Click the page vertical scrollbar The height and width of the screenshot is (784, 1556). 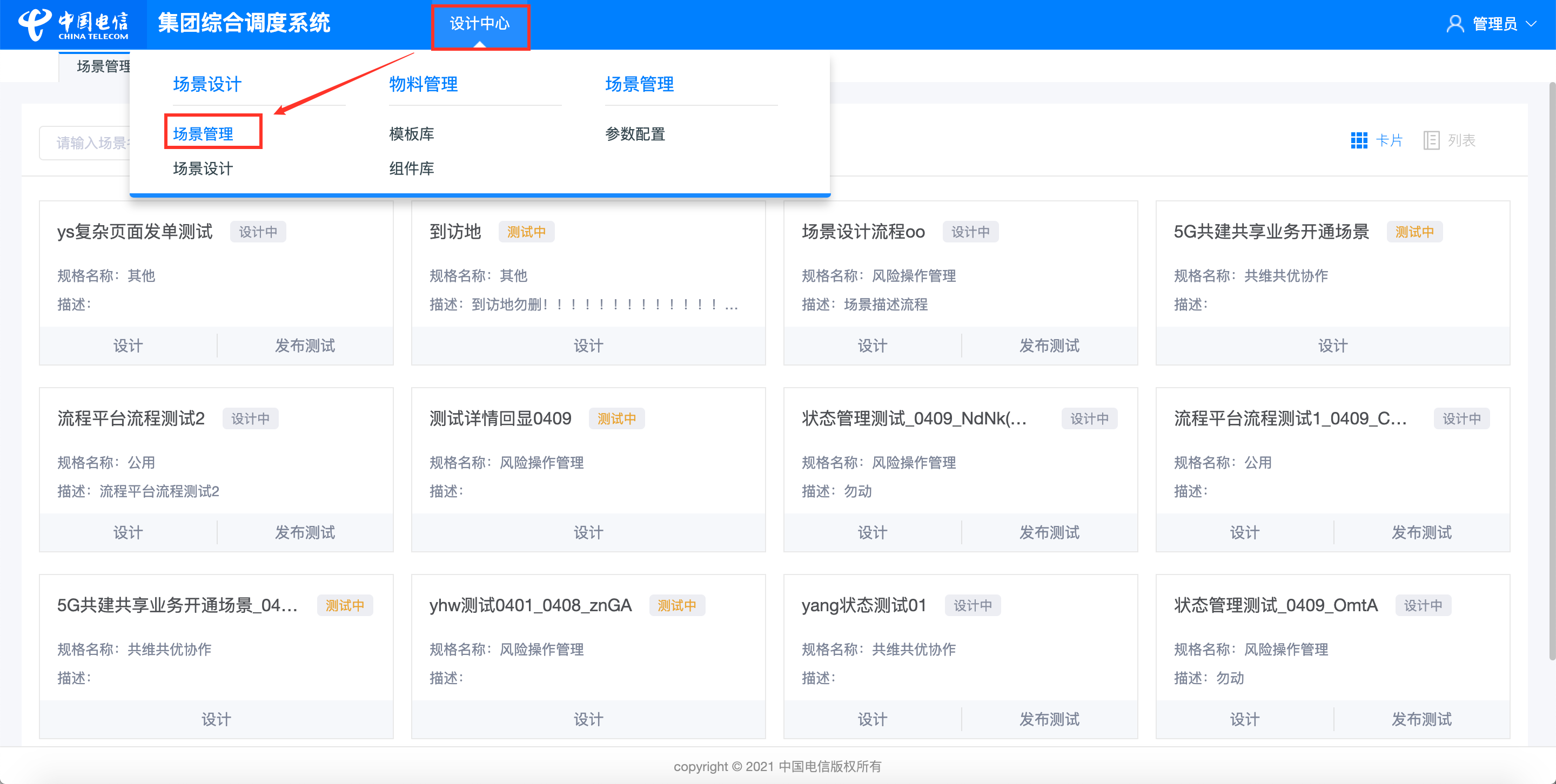(x=1552, y=371)
